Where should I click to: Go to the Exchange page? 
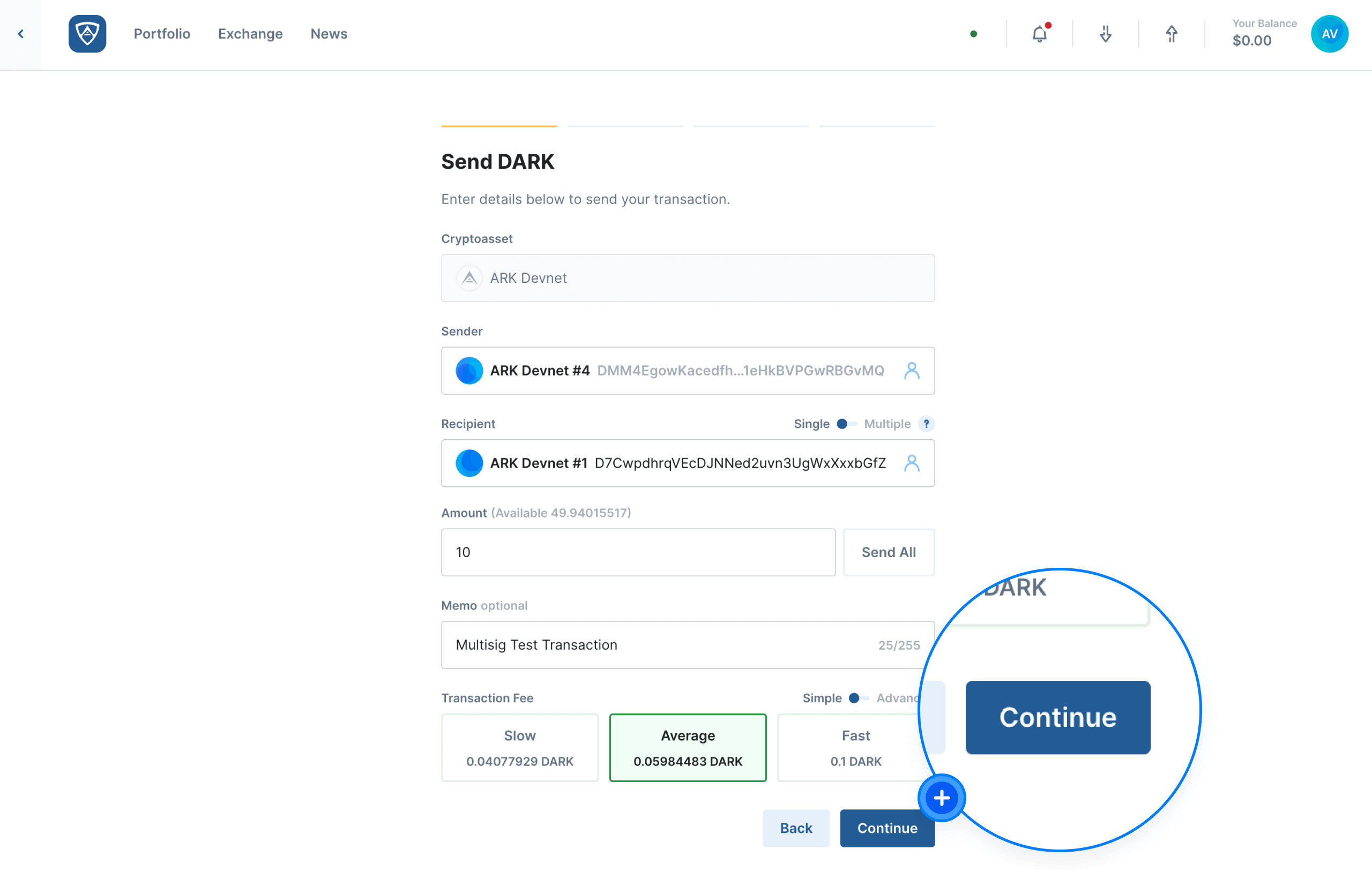(250, 34)
